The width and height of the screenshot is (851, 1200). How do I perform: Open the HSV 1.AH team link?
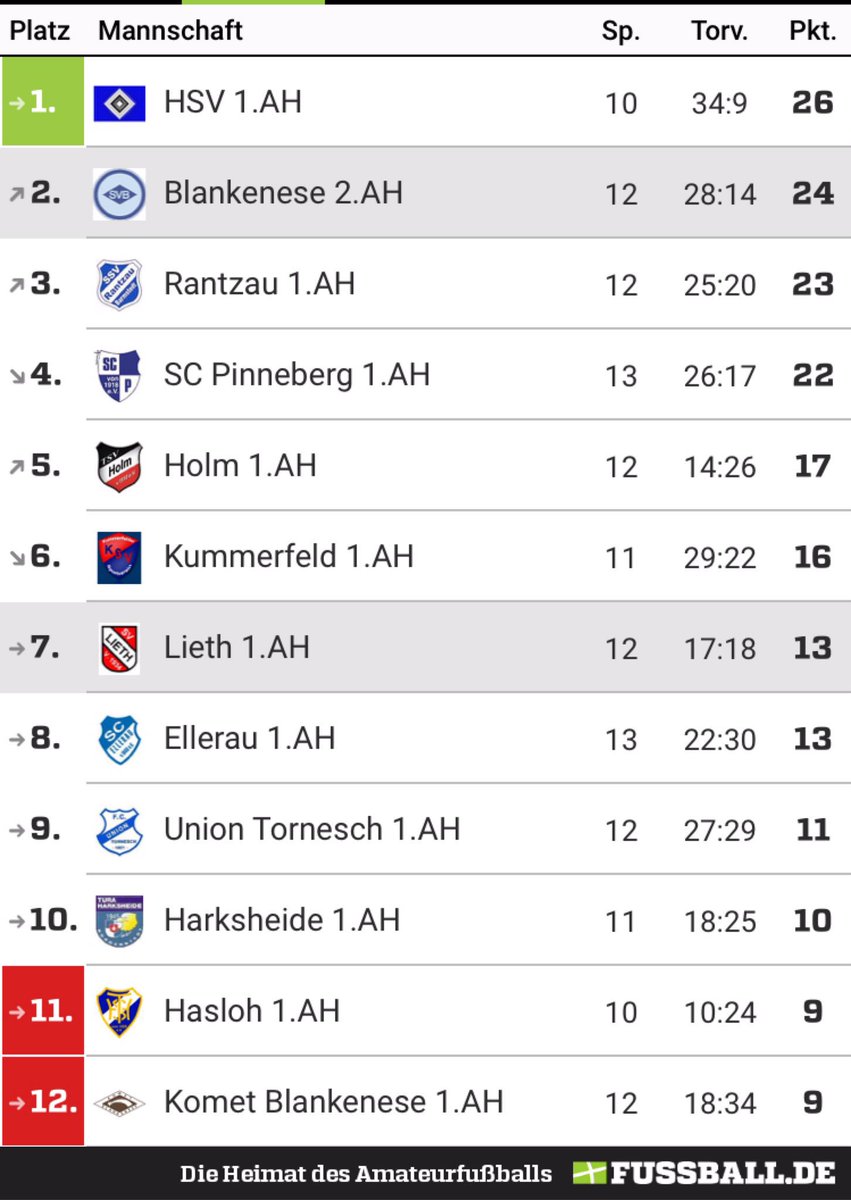[233, 102]
